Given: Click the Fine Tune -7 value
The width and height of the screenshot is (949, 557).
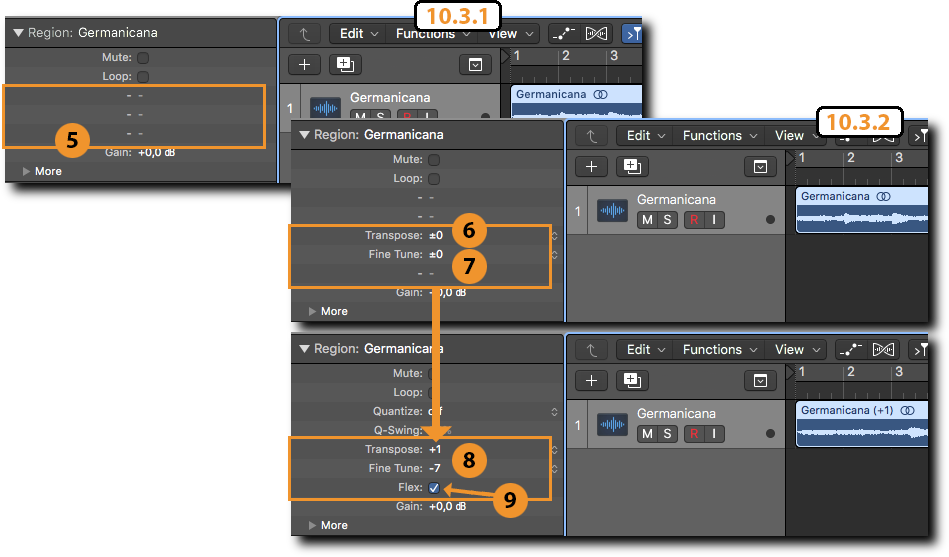Looking at the screenshot, I should click(x=435, y=468).
